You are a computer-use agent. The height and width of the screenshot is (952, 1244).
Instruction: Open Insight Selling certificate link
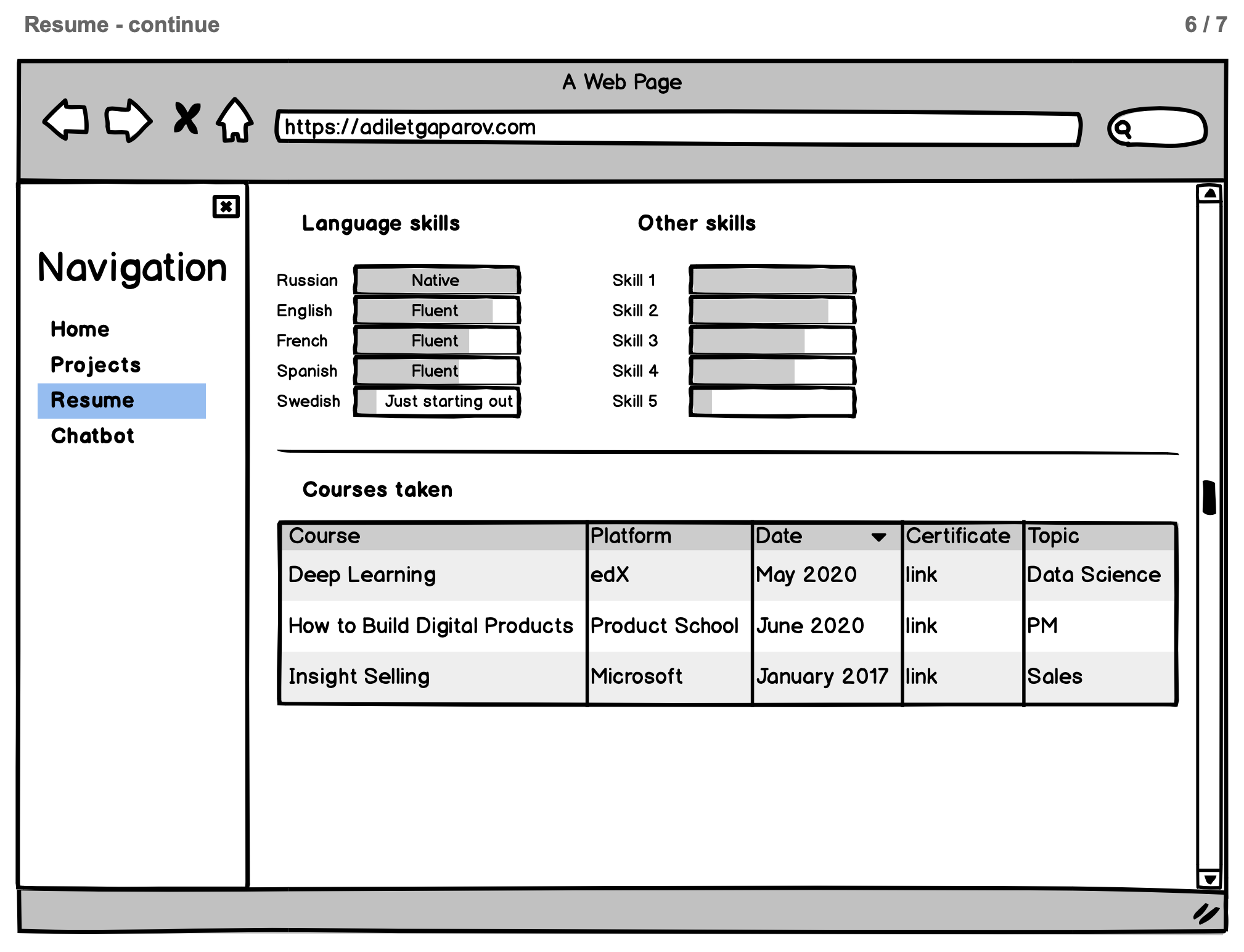[921, 676]
